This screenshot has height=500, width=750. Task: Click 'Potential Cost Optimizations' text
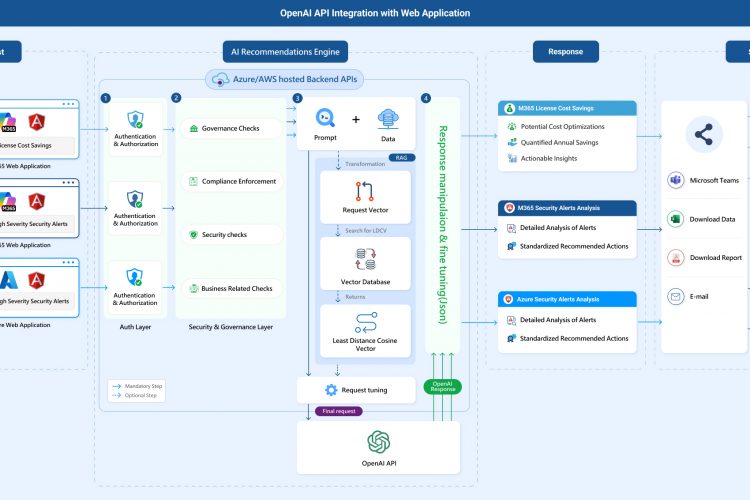pyautogui.click(x=562, y=127)
